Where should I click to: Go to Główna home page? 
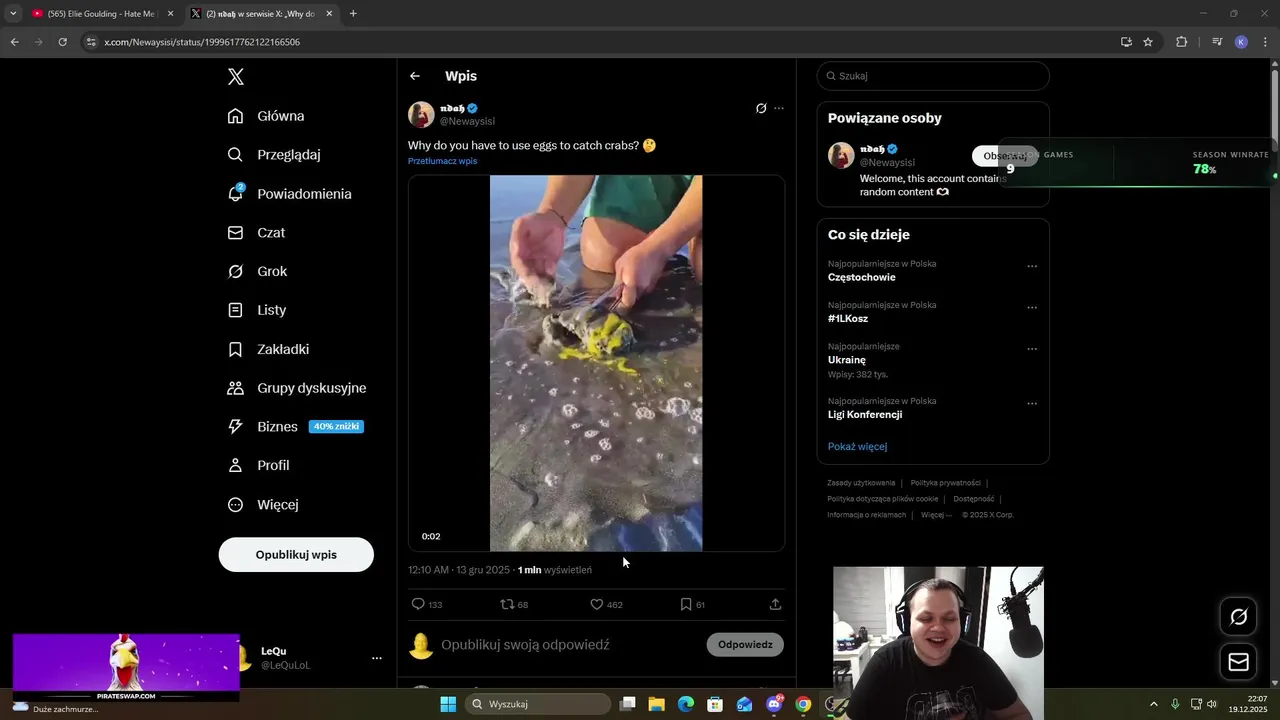pos(266,116)
